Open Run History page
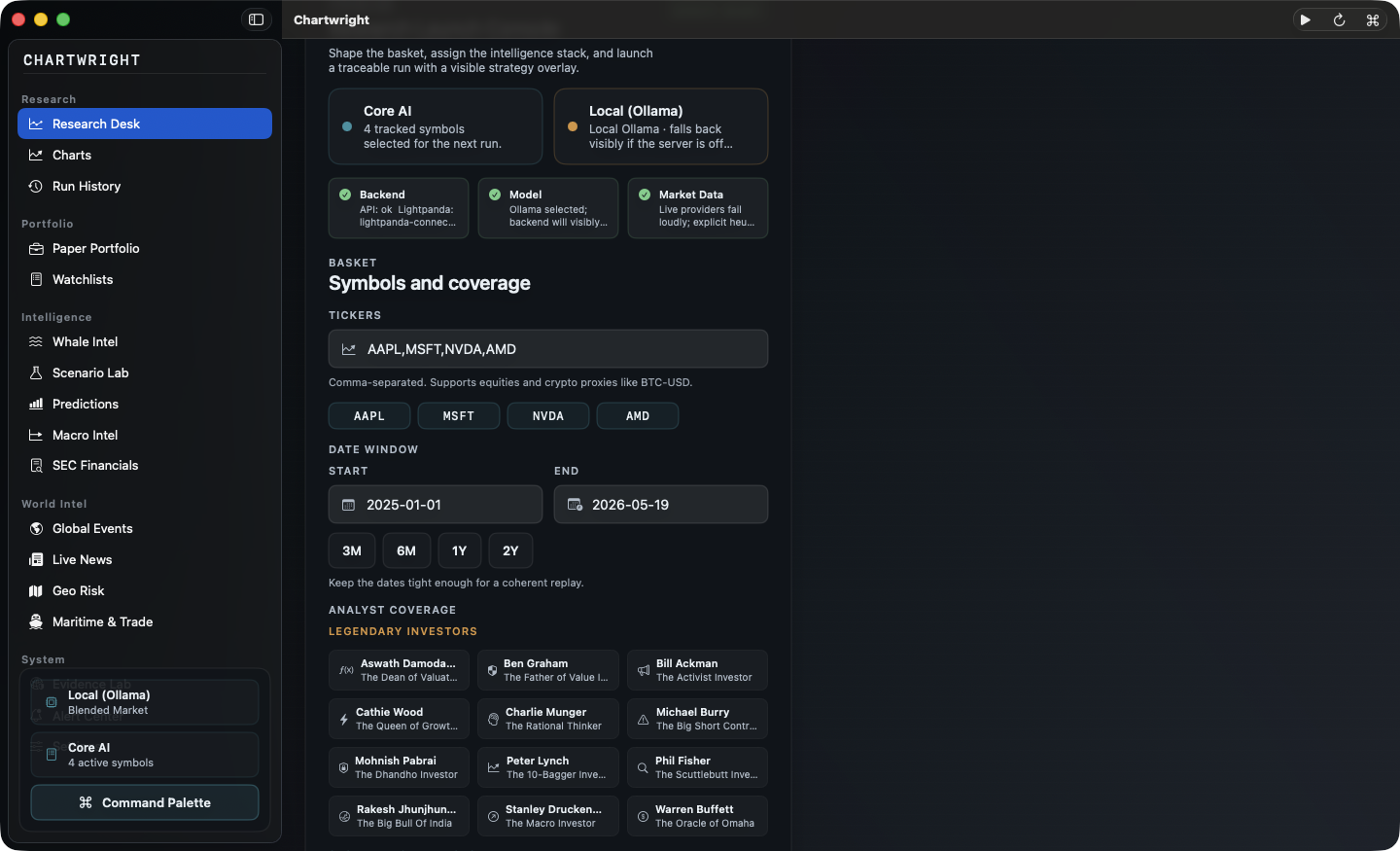This screenshot has width=1400, height=851. coord(145,186)
